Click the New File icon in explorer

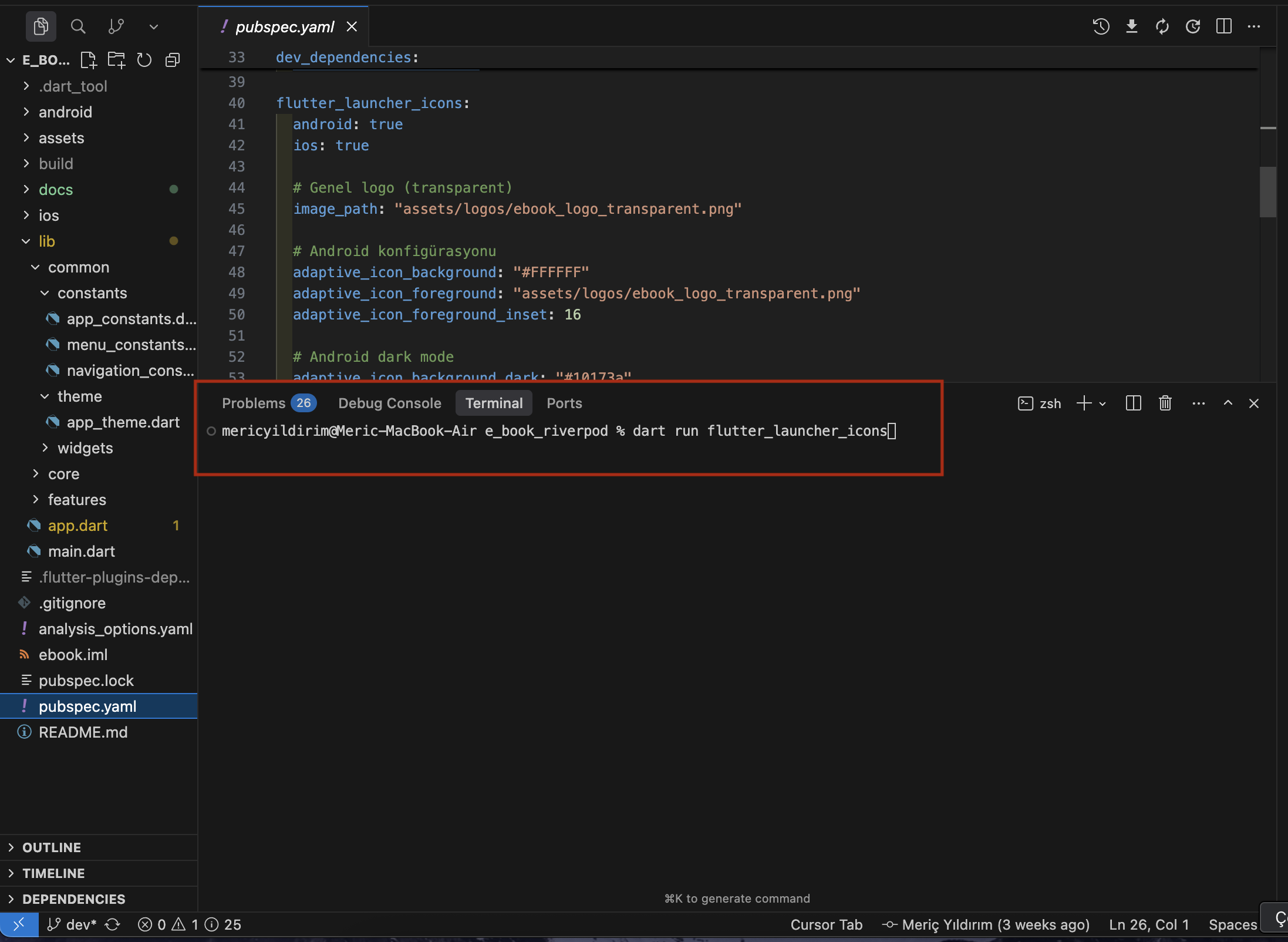point(89,60)
